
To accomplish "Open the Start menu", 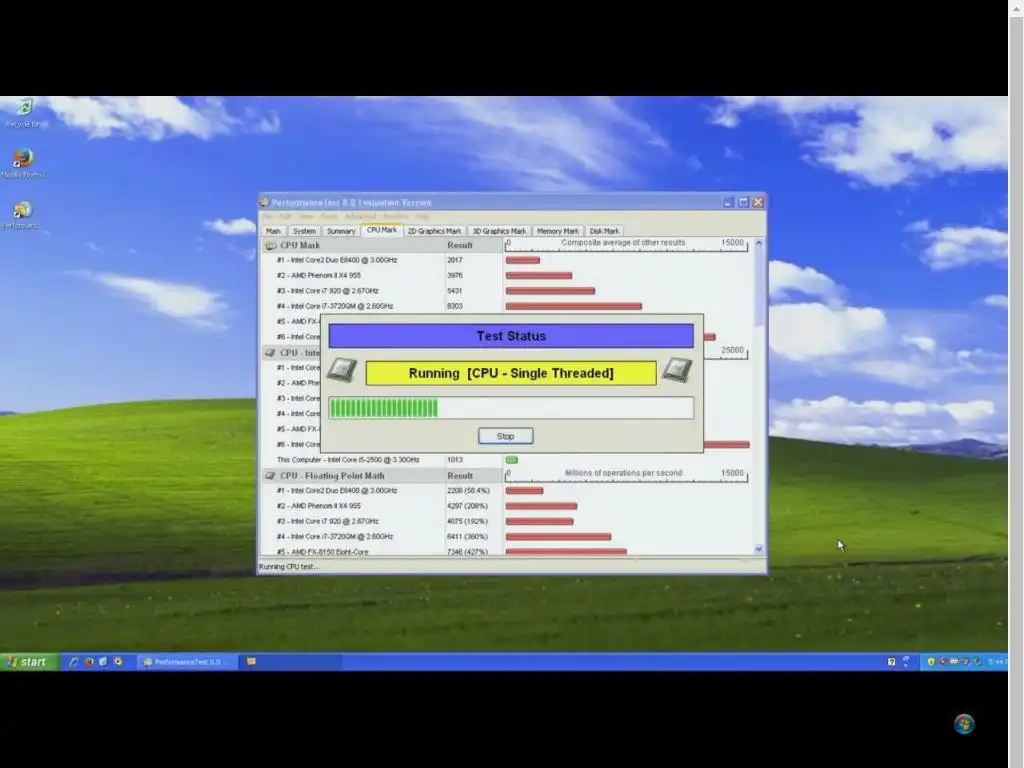I will [29, 662].
